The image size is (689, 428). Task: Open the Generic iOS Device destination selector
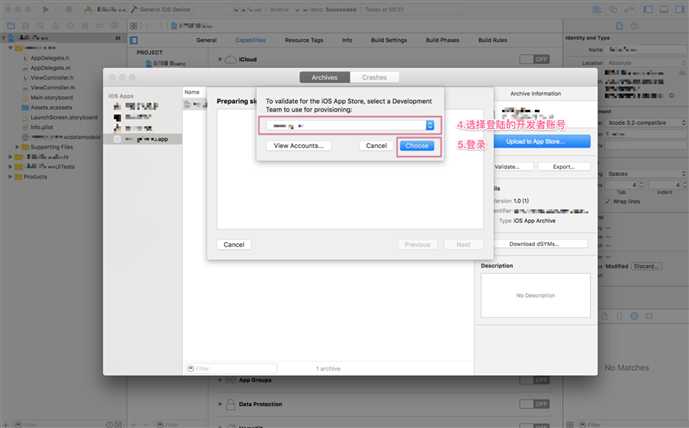[165, 9]
